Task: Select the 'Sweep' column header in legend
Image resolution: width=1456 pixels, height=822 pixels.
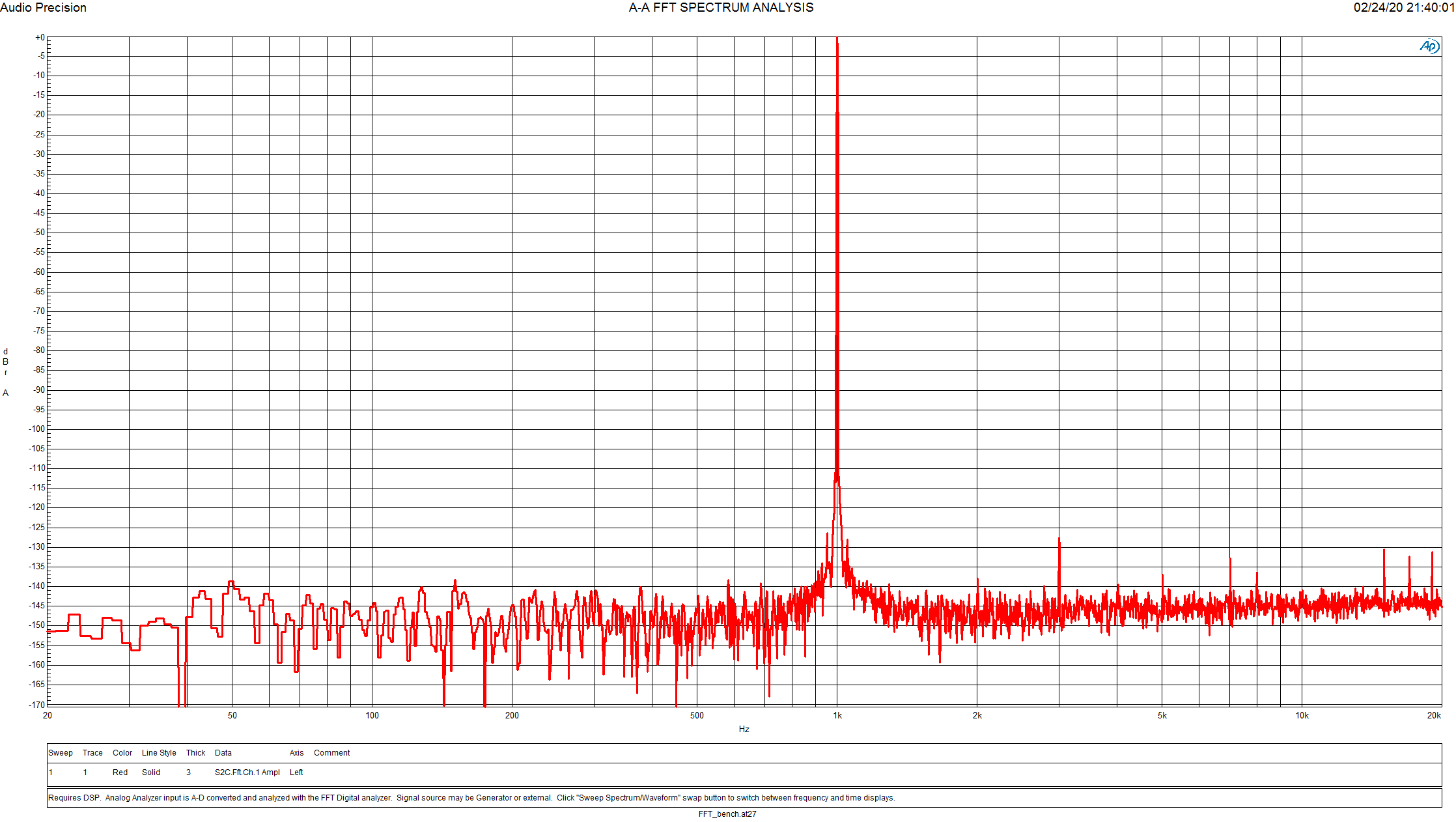Action: (61, 753)
